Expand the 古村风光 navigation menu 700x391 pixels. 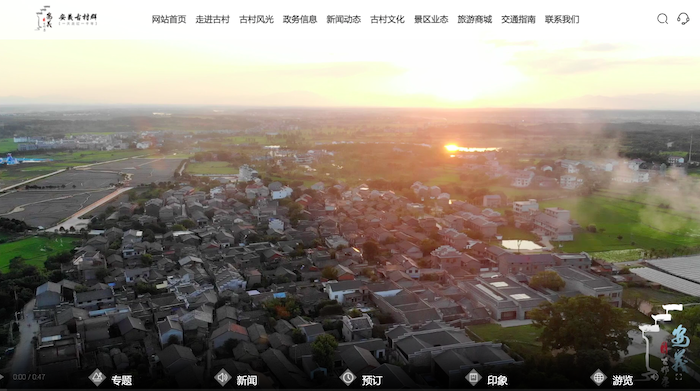(256, 19)
